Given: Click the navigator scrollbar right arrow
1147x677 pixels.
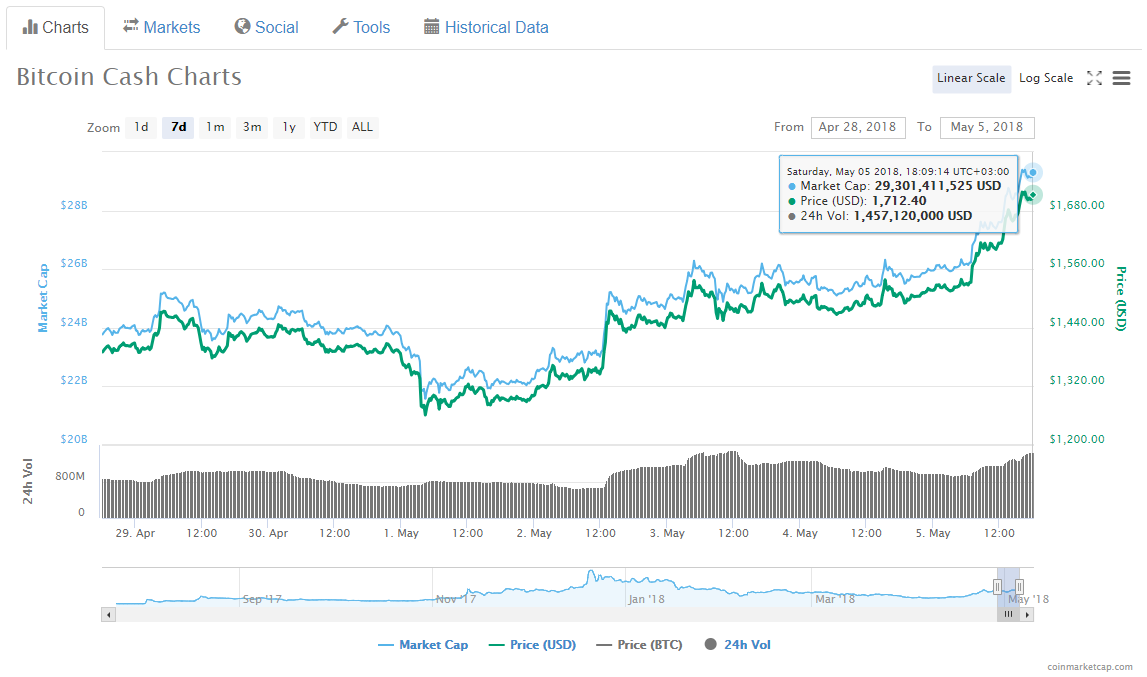Looking at the screenshot, I should 1028,614.
